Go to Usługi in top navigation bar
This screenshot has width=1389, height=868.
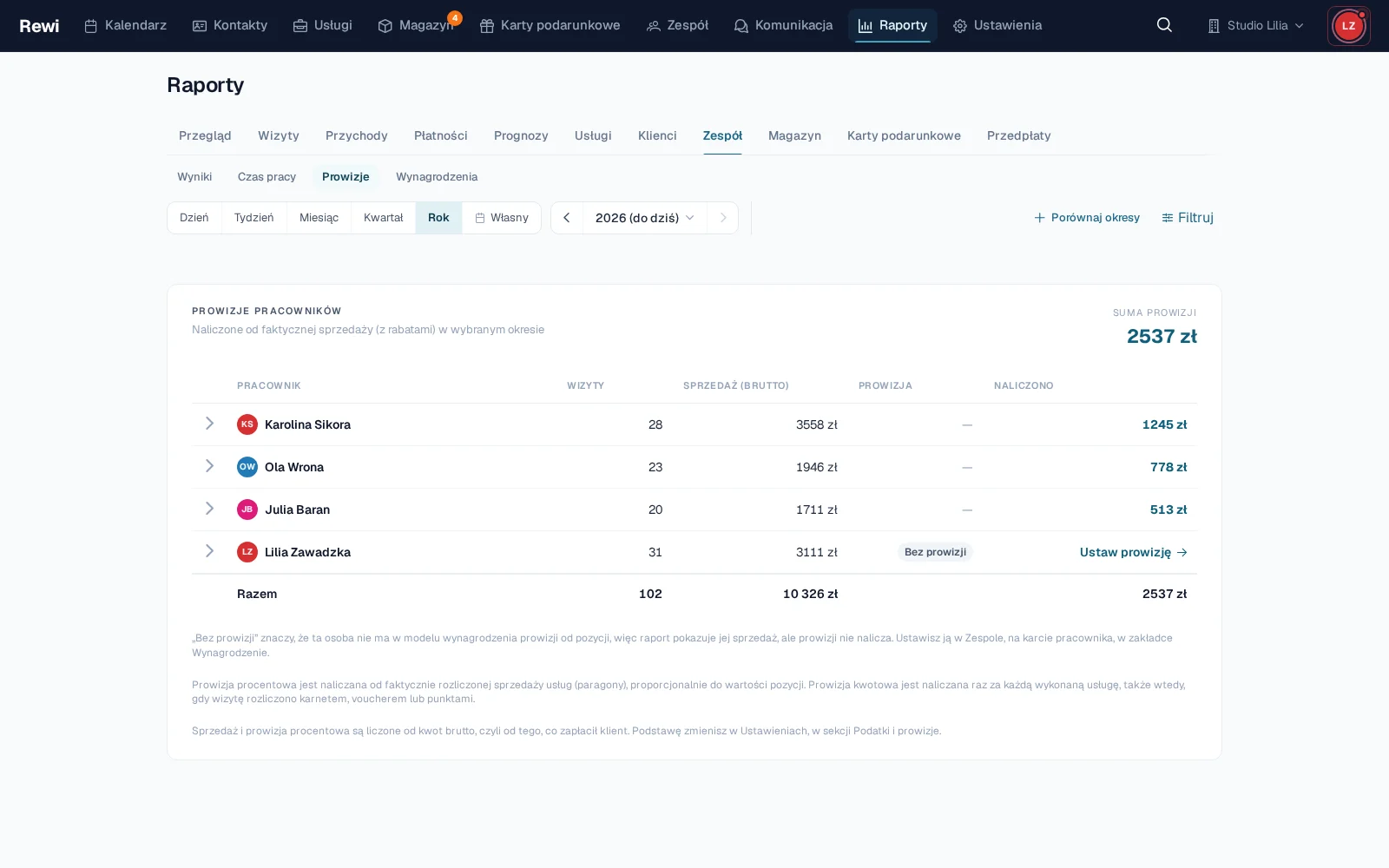click(323, 25)
